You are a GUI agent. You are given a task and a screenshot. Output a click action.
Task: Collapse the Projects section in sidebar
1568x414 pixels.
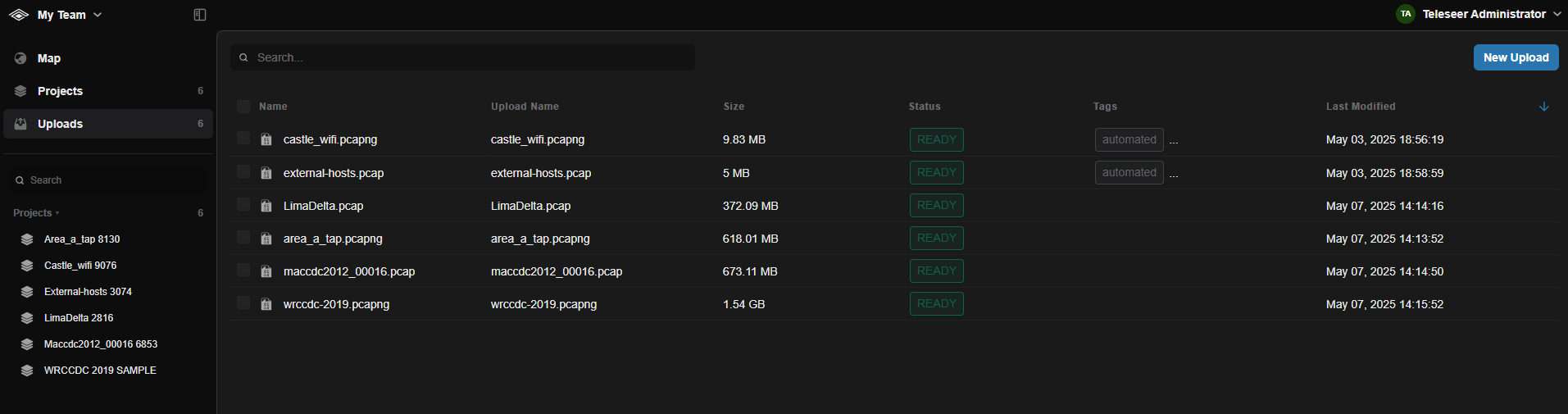coord(36,213)
